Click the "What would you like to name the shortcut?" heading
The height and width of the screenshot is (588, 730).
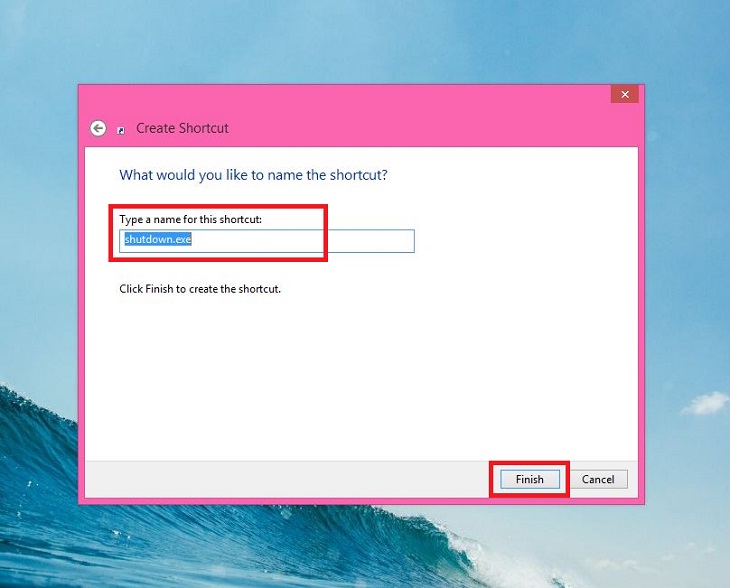pos(253,175)
